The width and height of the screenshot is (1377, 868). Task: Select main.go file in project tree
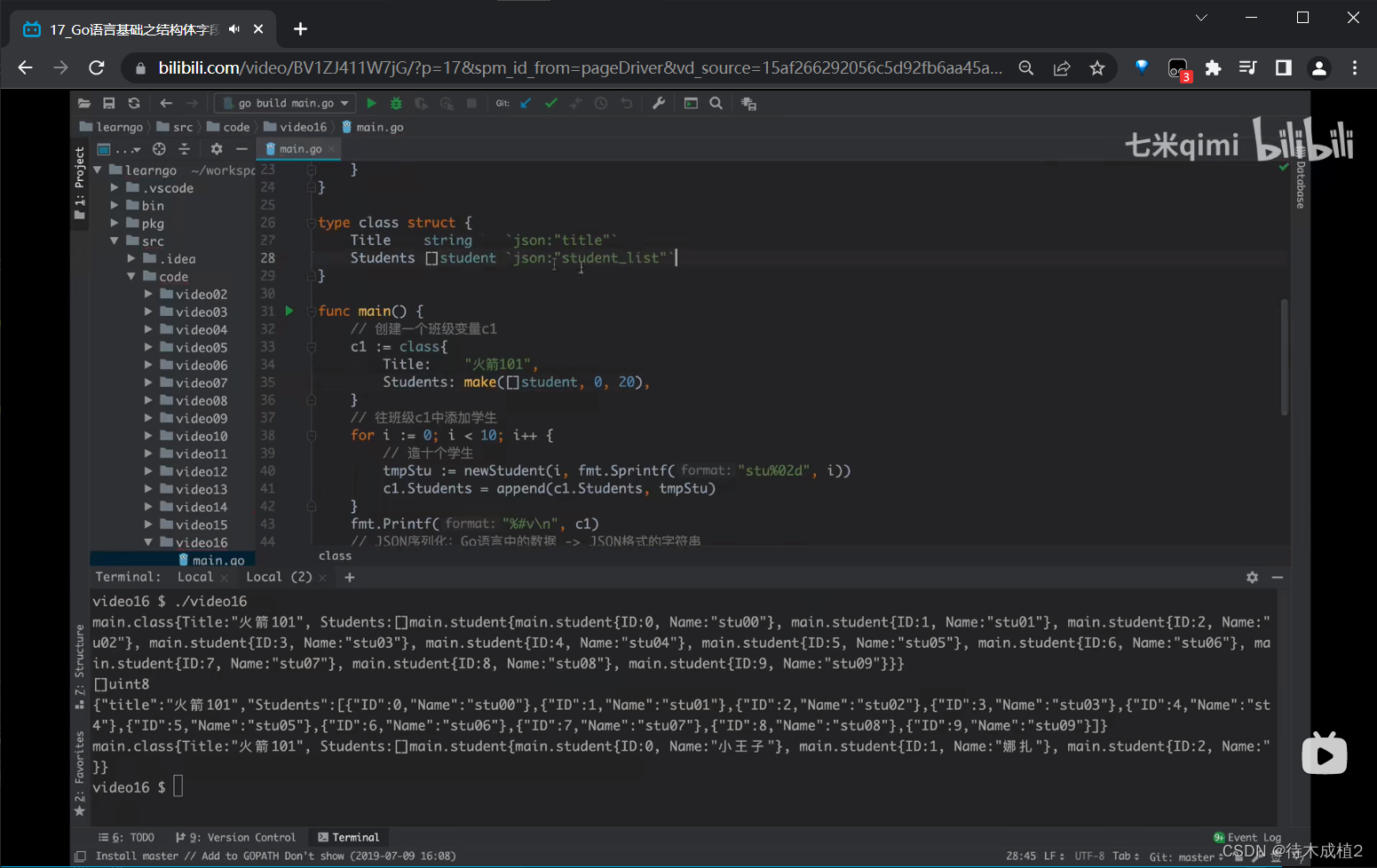tap(211, 560)
